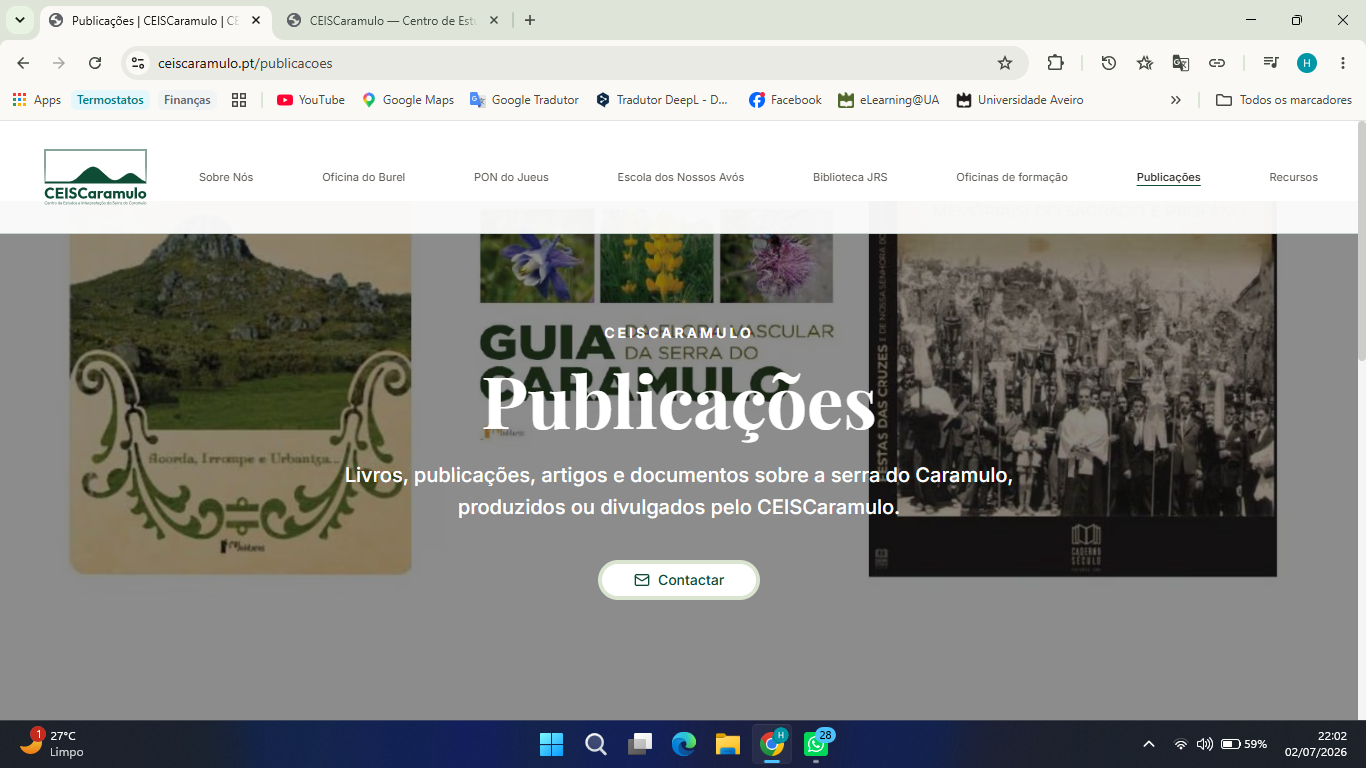Open the tab search dropdown arrow
This screenshot has height=768, width=1366.
pyautogui.click(x=20, y=20)
